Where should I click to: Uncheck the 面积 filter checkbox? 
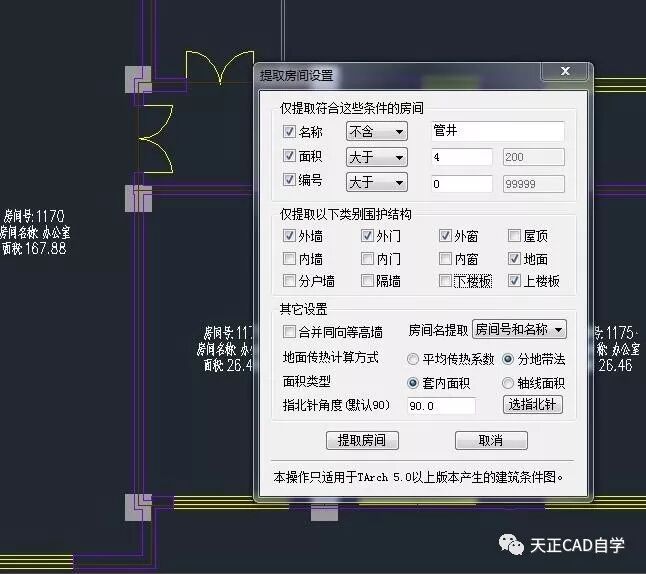tap(289, 156)
